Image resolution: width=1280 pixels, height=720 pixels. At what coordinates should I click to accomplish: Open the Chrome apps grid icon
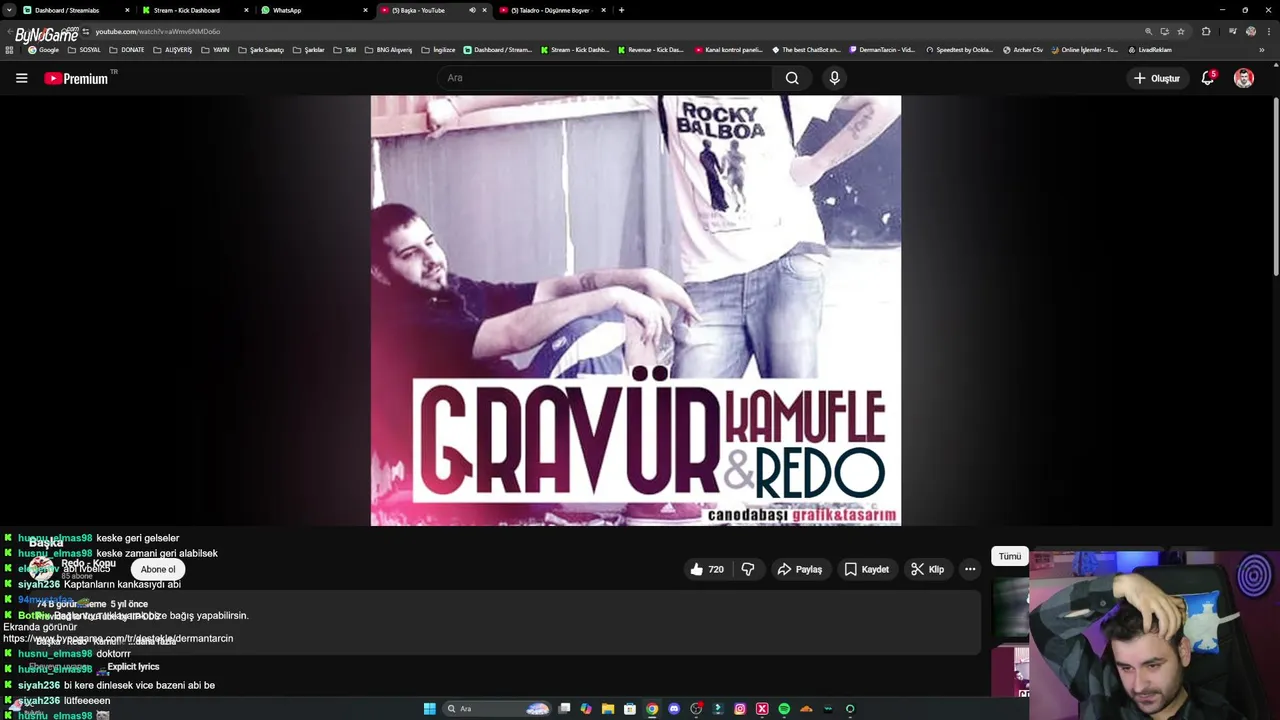pyautogui.click(x=9, y=50)
